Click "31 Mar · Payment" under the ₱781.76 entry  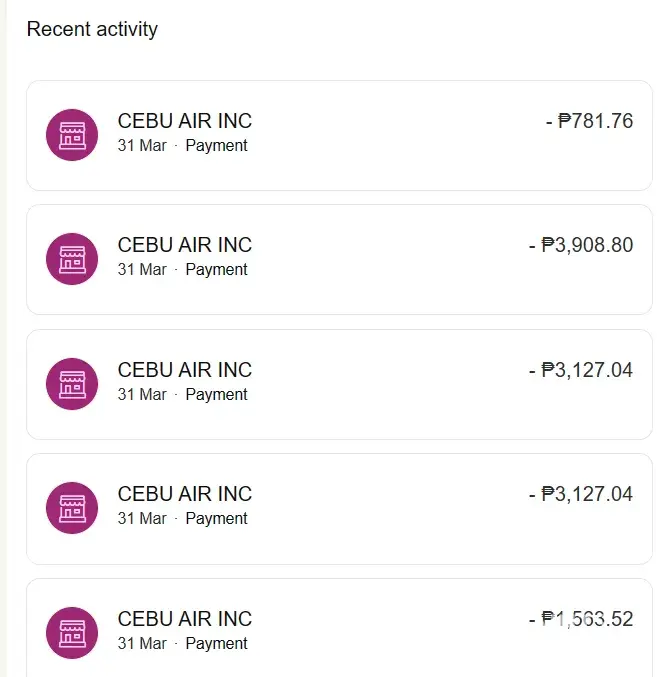pyautogui.click(x=182, y=146)
